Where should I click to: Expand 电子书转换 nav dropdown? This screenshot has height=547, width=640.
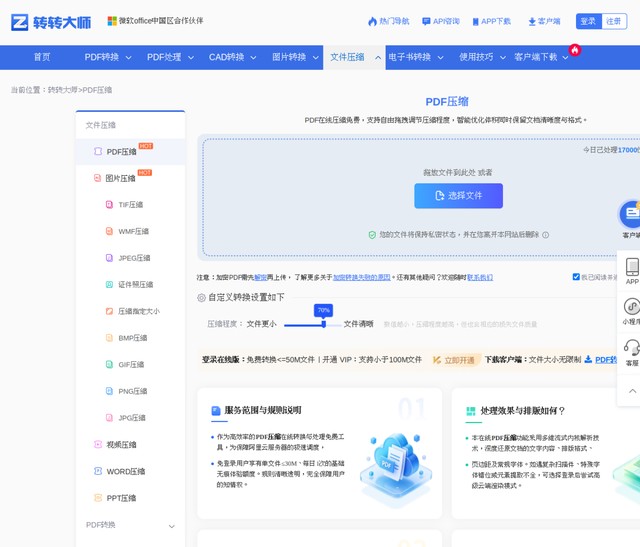tap(440, 58)
